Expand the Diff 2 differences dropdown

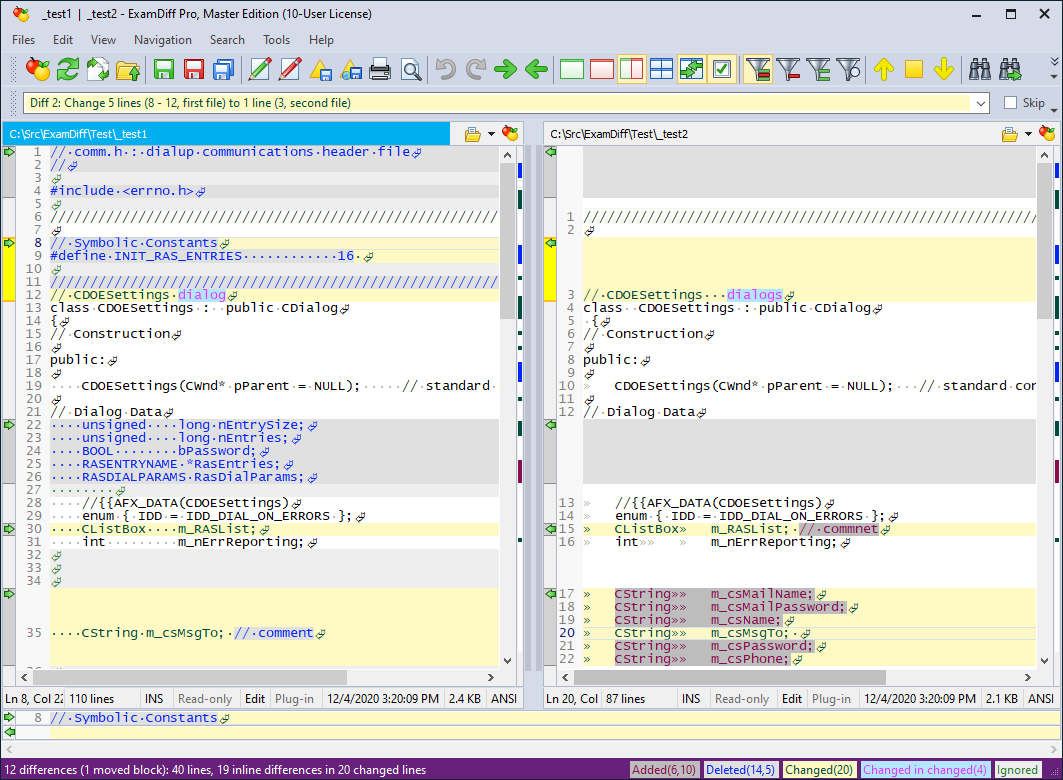pyautogui.click(x=980, y=103)
